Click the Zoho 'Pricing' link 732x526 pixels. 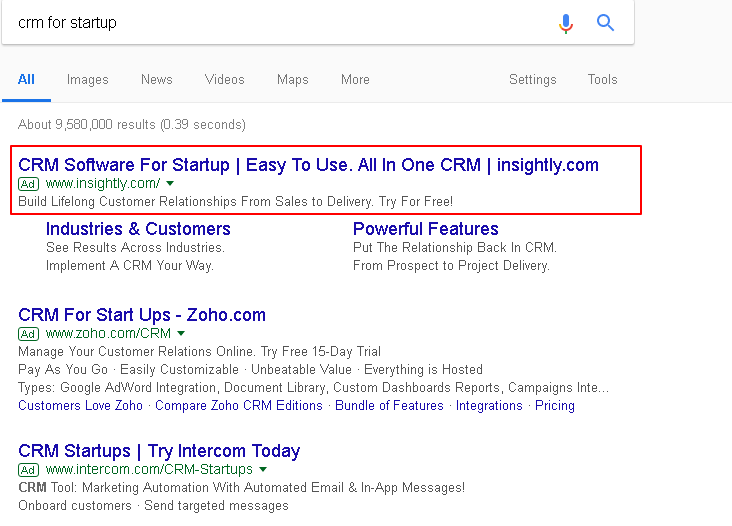555,406
